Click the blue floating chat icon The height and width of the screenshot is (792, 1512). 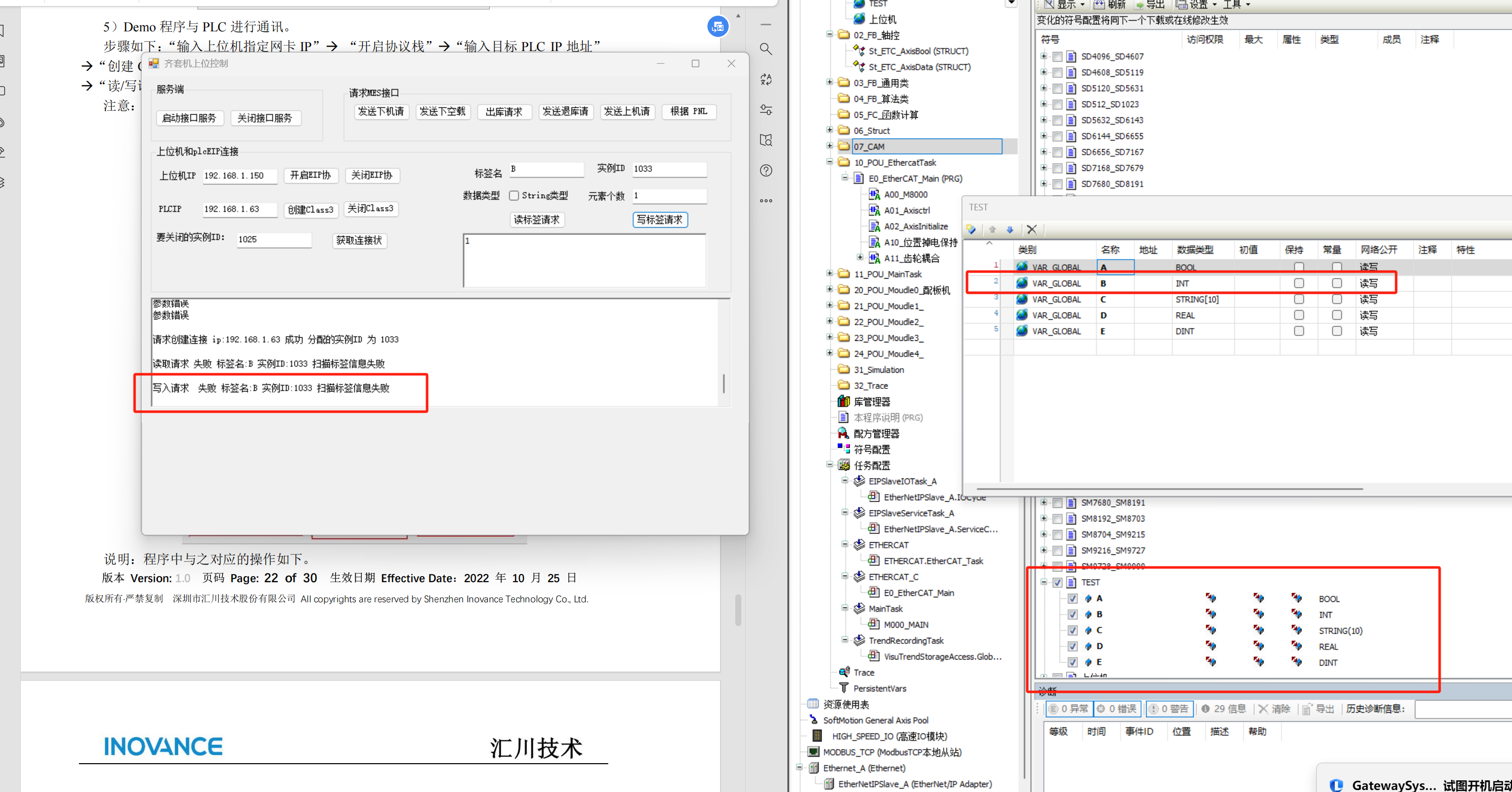click(x=717, y=26)
